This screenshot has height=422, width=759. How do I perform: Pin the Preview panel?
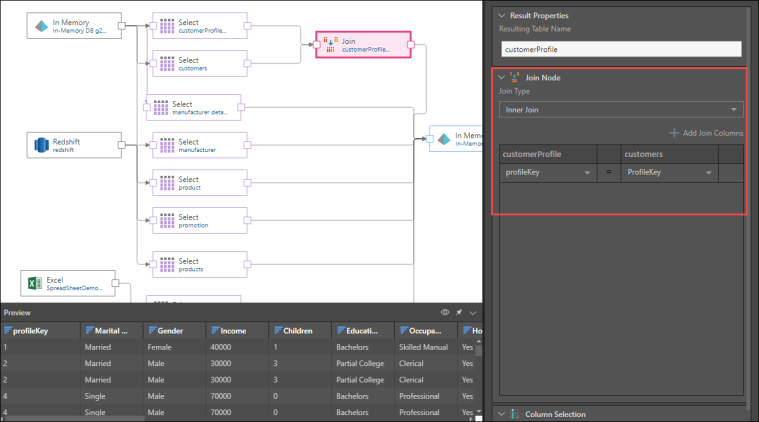(x=459, y=312)
